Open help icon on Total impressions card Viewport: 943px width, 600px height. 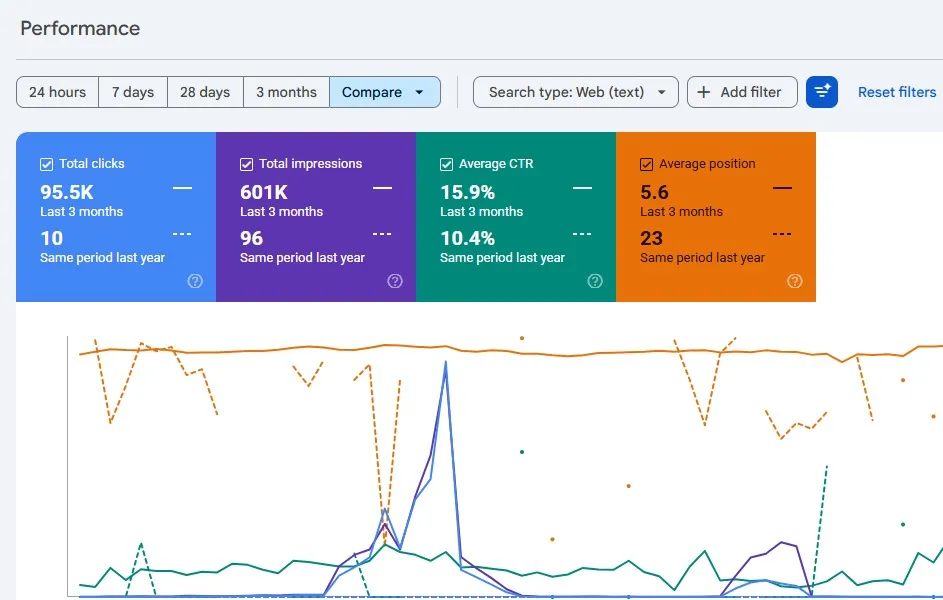pos(395,281)
